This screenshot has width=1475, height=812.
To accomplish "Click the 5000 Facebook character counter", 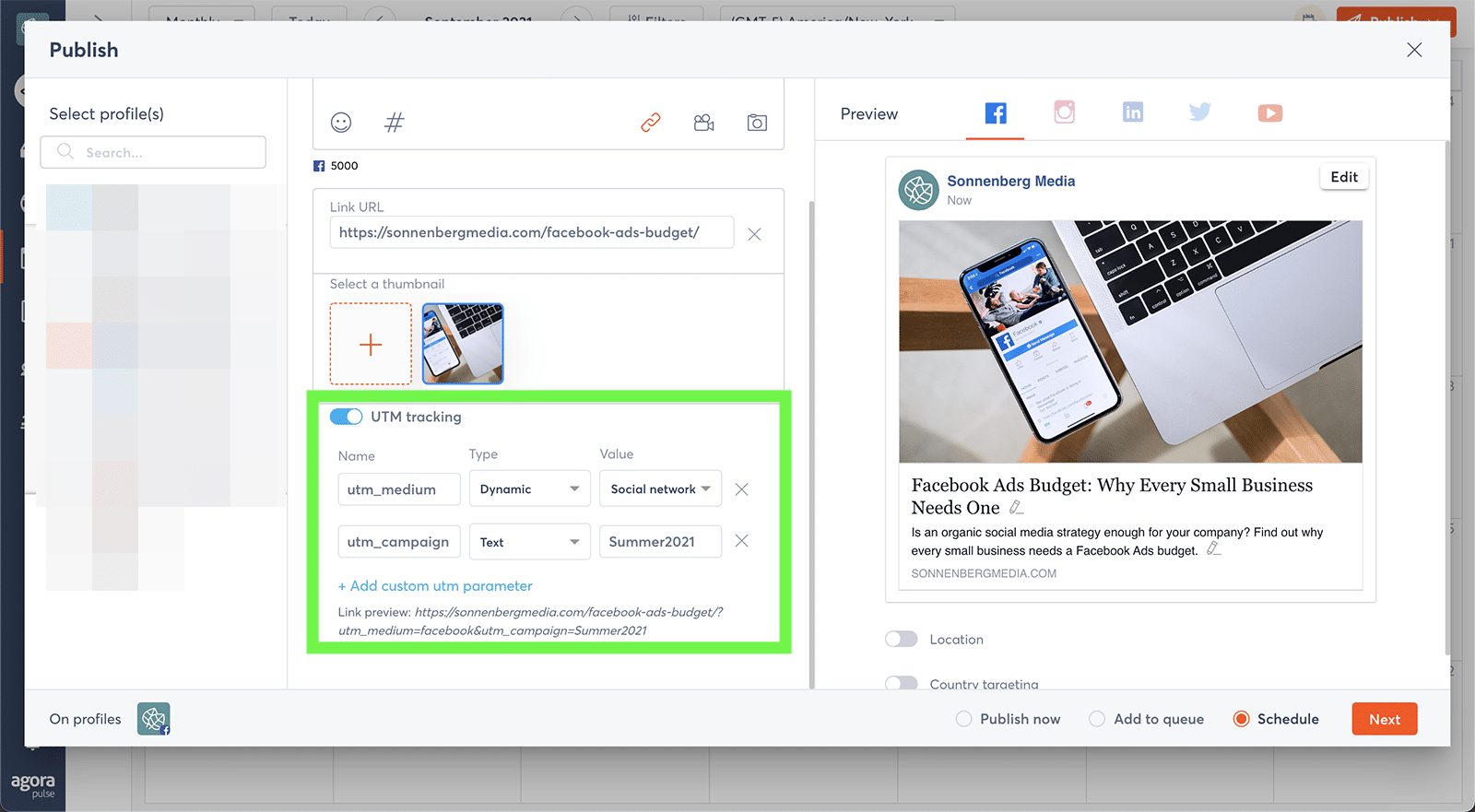I will [336, 166].
